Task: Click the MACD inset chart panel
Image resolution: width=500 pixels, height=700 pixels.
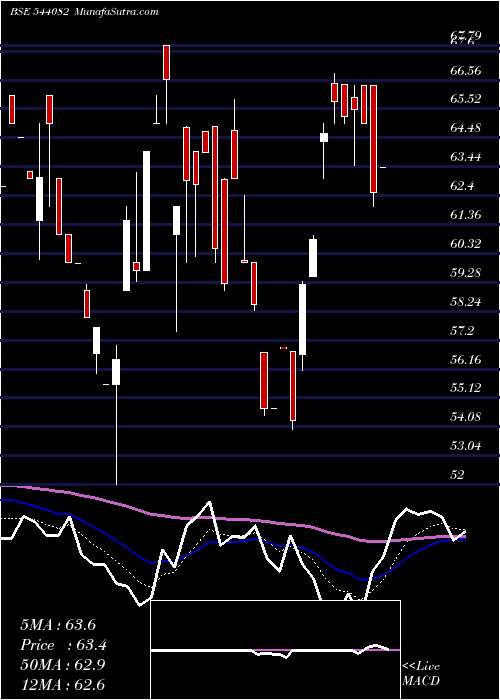Action: [275, 650]
